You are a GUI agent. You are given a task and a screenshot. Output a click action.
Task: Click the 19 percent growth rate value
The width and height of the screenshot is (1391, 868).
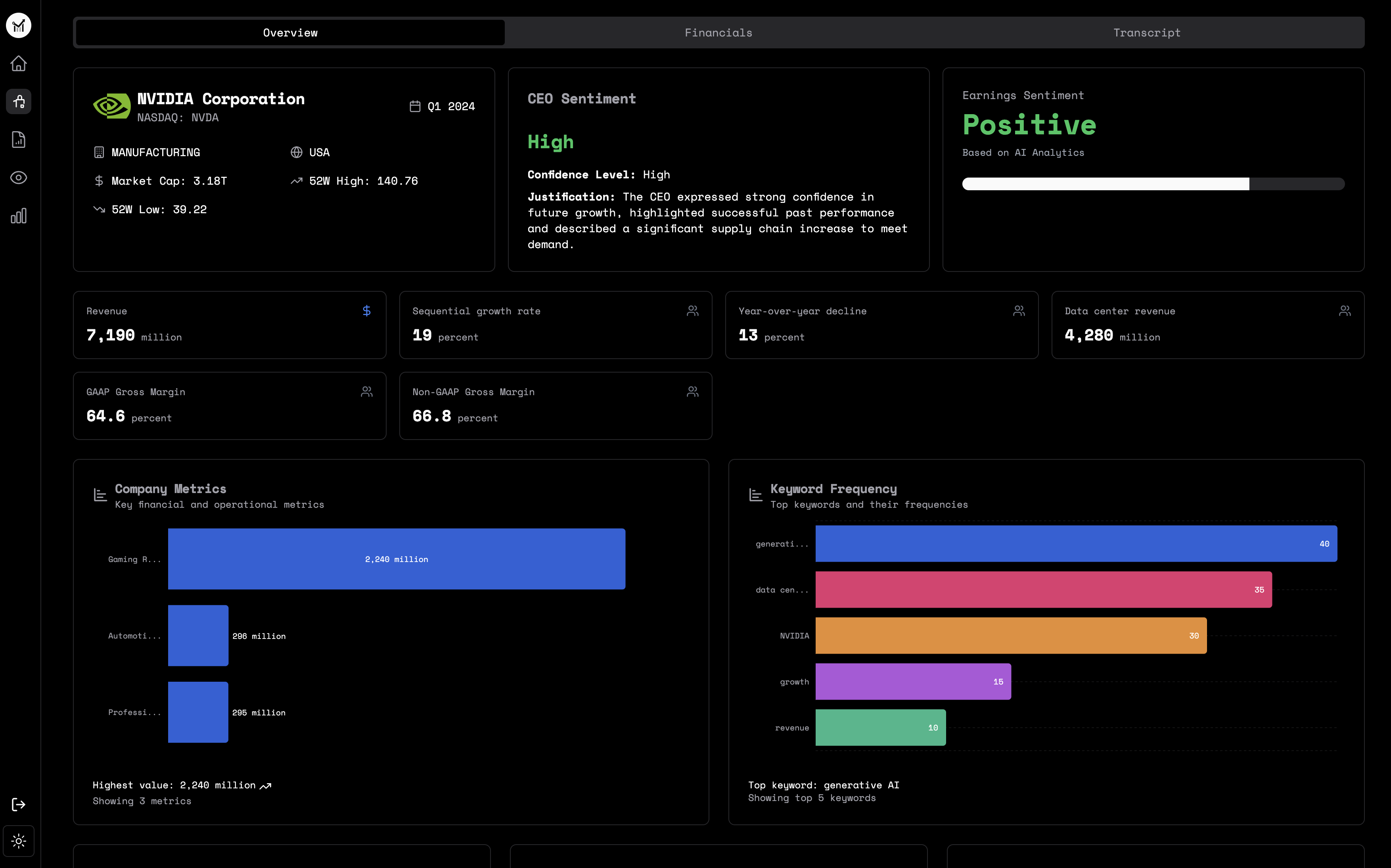tap(445, 335)
